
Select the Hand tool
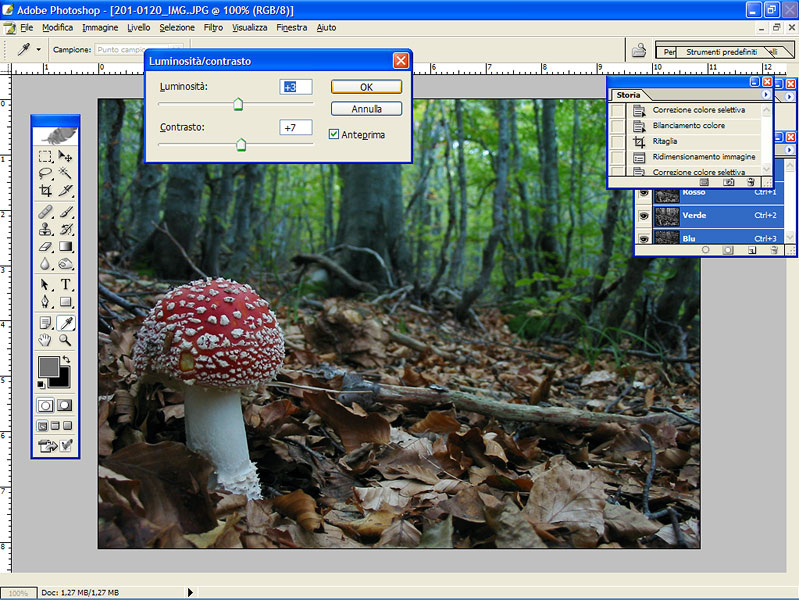click(x=46, y=340)
